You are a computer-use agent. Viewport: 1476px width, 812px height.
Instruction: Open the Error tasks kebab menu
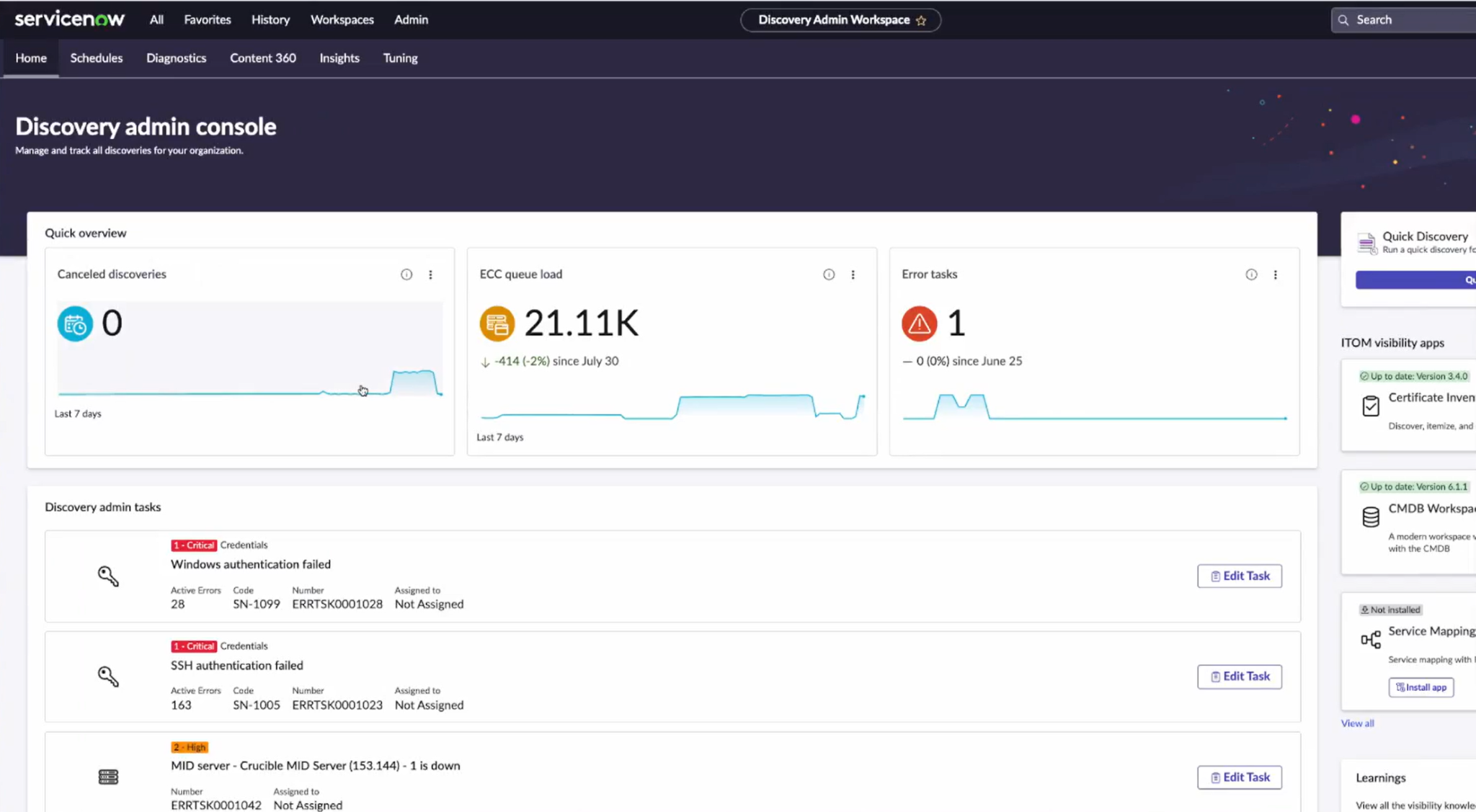(1276, 274)
